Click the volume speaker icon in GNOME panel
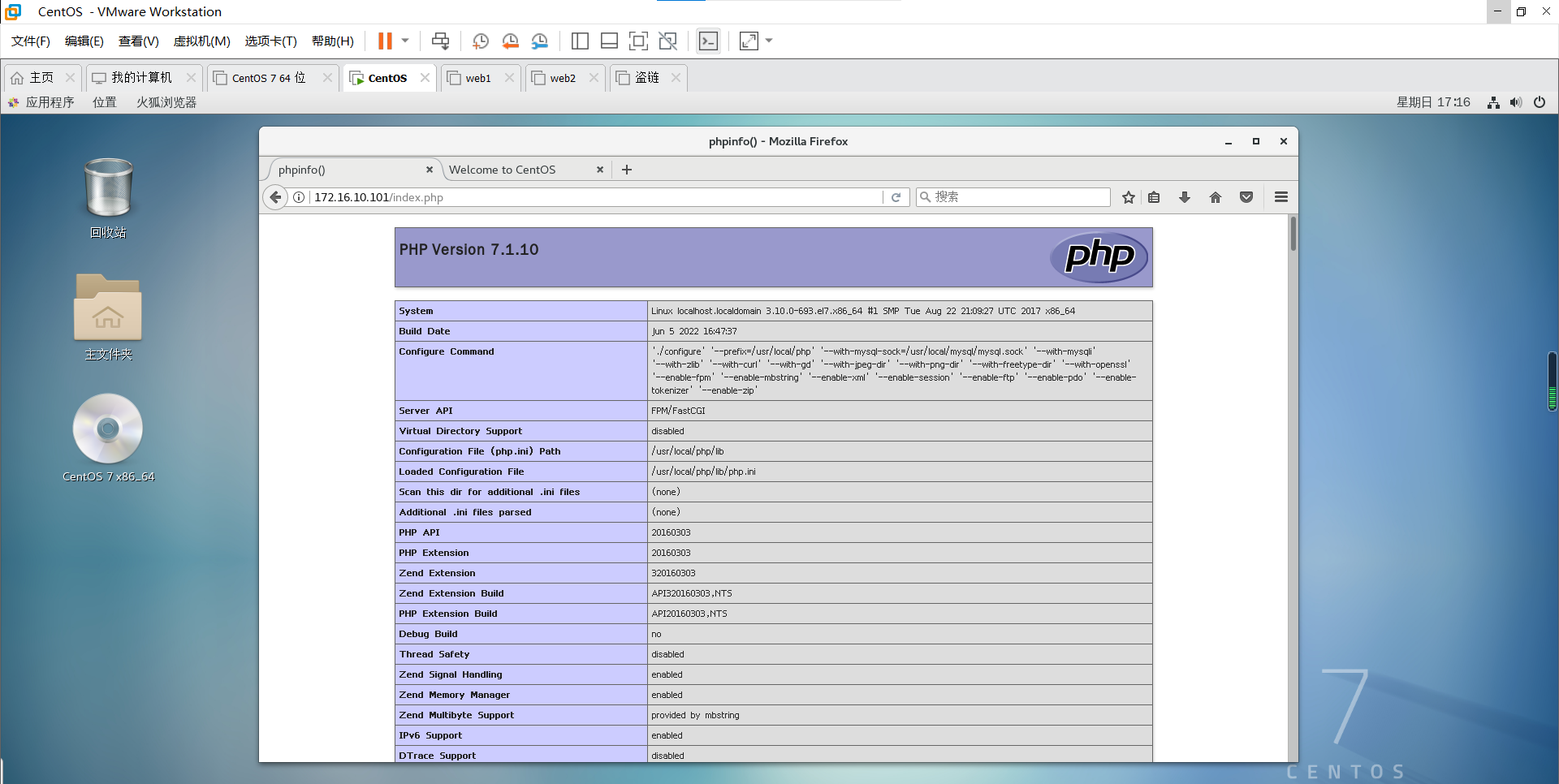The width and height of the screenshot is (1559, 784). [1516, 102]
